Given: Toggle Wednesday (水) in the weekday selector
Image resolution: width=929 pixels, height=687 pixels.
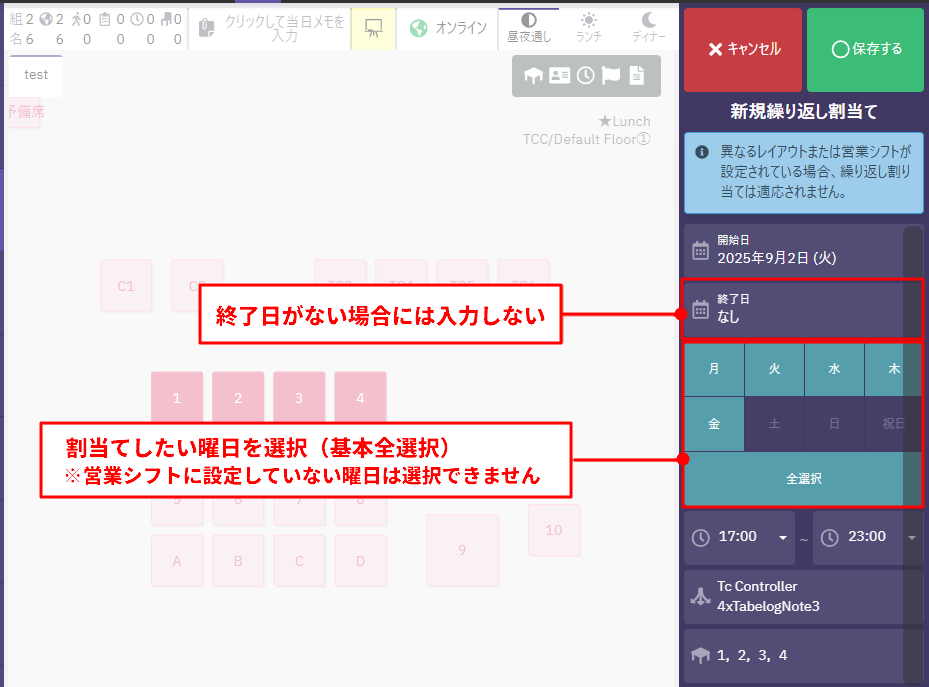Looking at the screenshot, I should (x=834, y=369).
